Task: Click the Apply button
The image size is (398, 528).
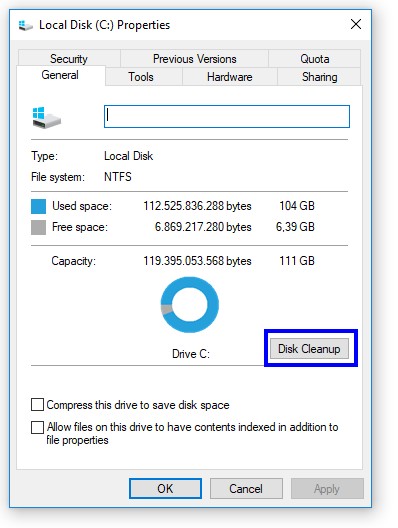Action: [x=327, y=488]
